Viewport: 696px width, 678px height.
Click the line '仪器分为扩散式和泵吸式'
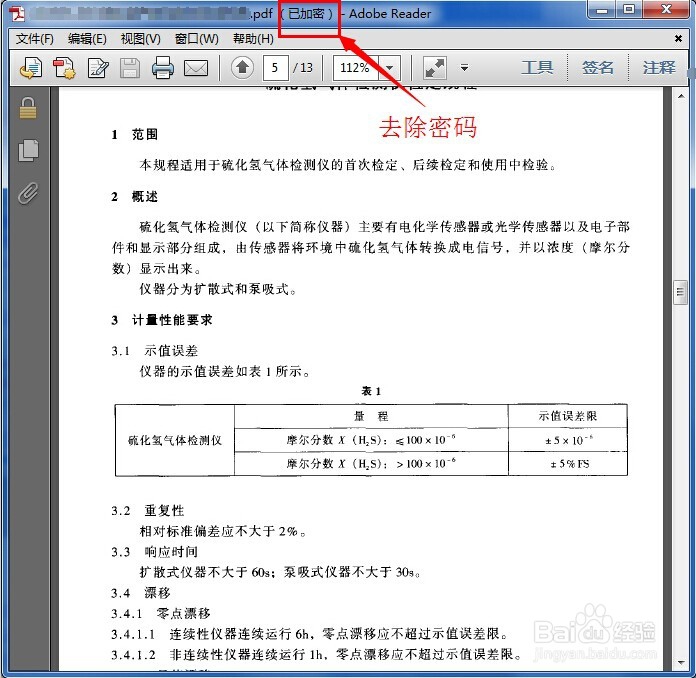(218, 289)
